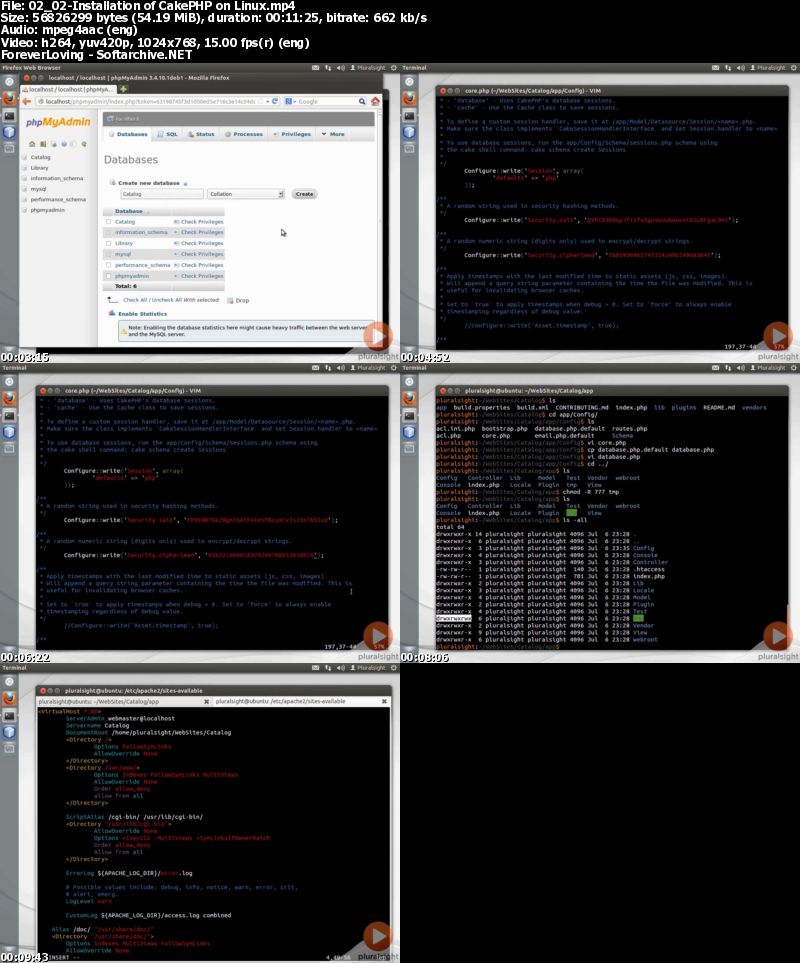Click the Database column header

pyautogui.click(x=128, y=211)
